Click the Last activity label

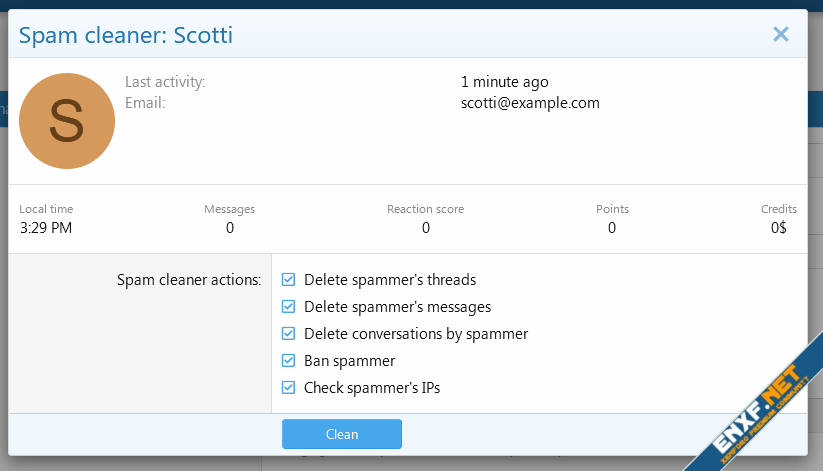(165, 82)
